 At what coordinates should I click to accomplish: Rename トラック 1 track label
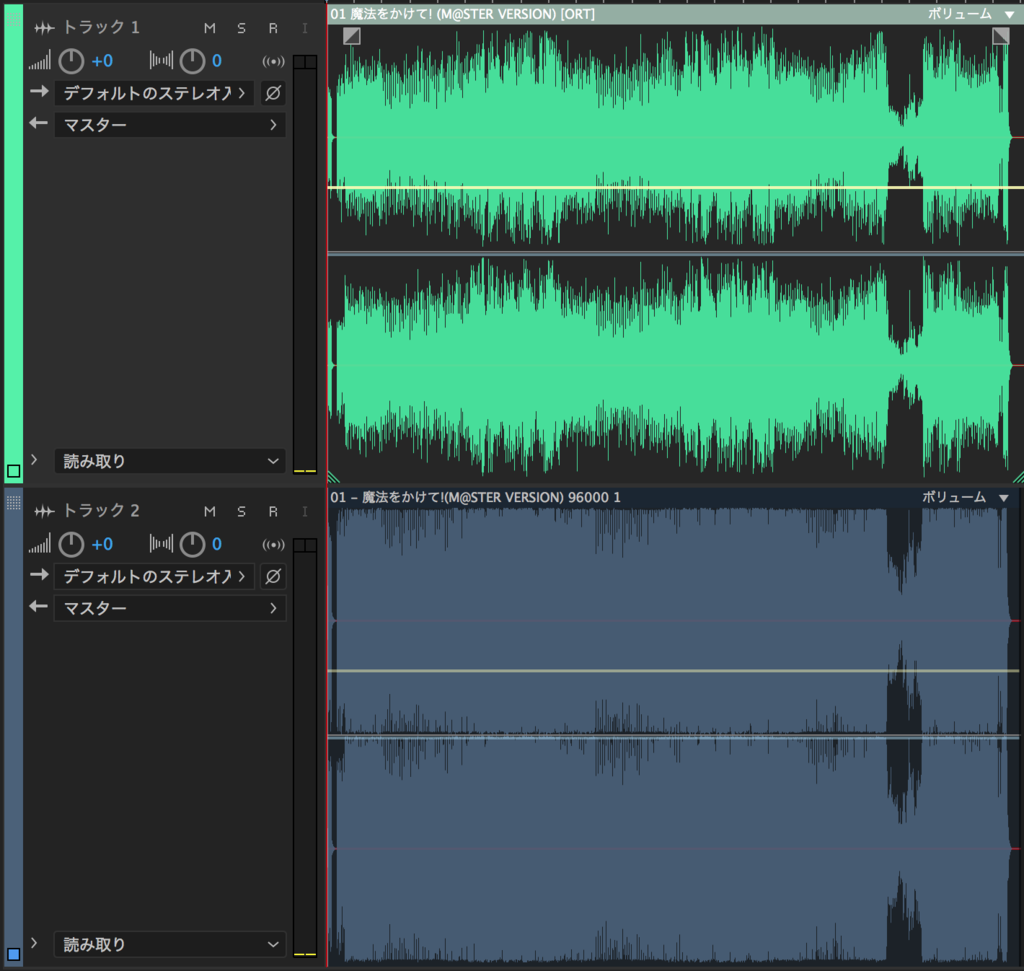(x=101, y=27)
